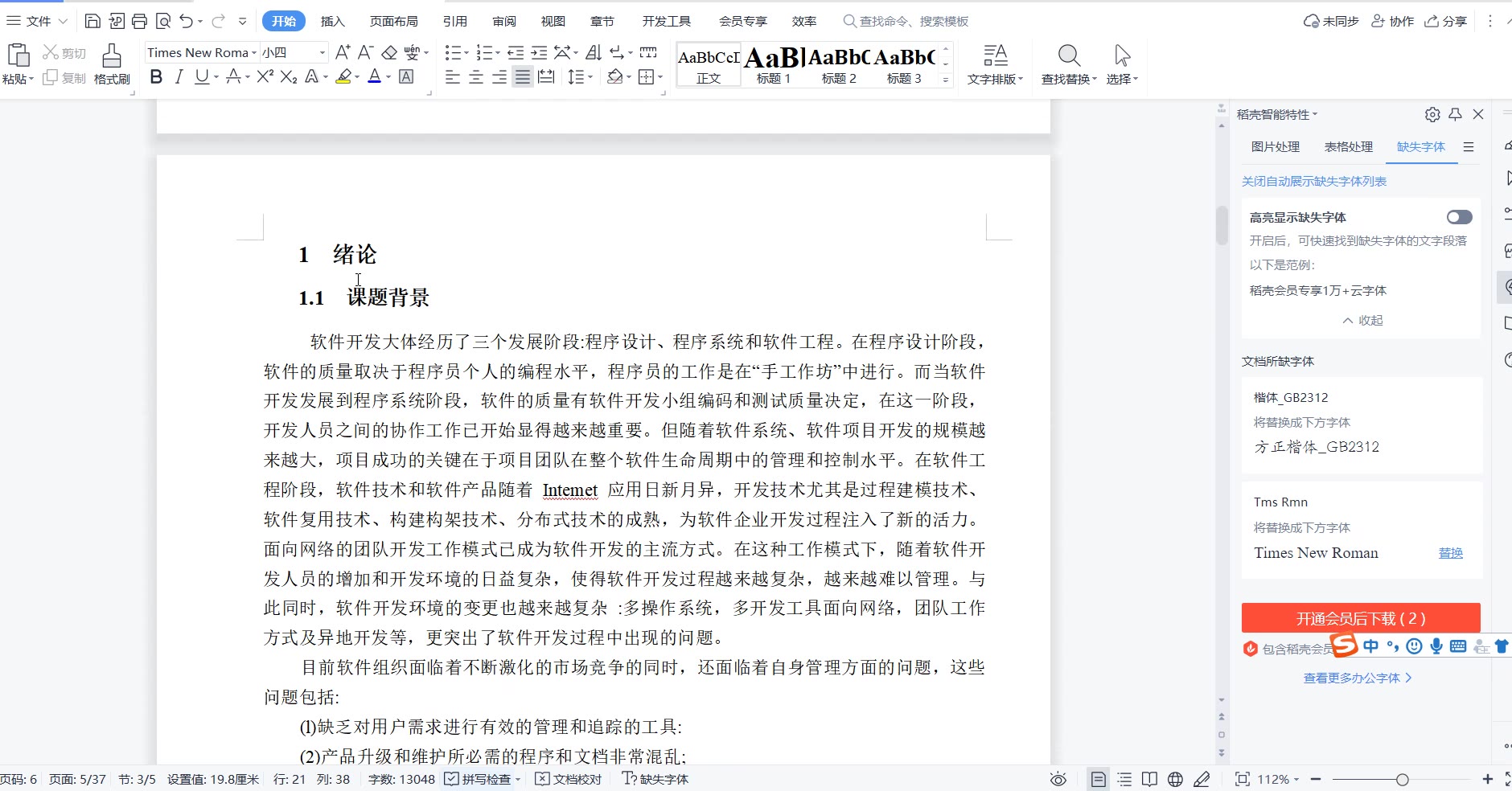Open the Review tab

tap(504, 21)
